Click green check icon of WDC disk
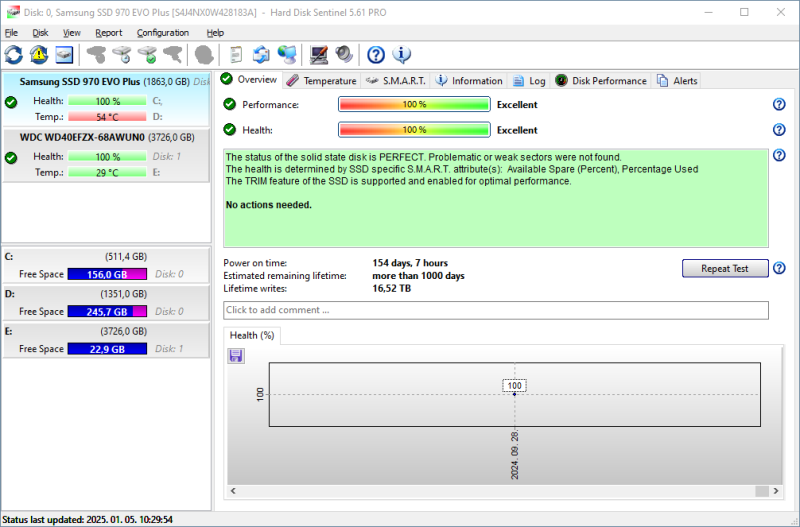Image resolution: width=800 pixels, height=527 pixels. point(11,158)
